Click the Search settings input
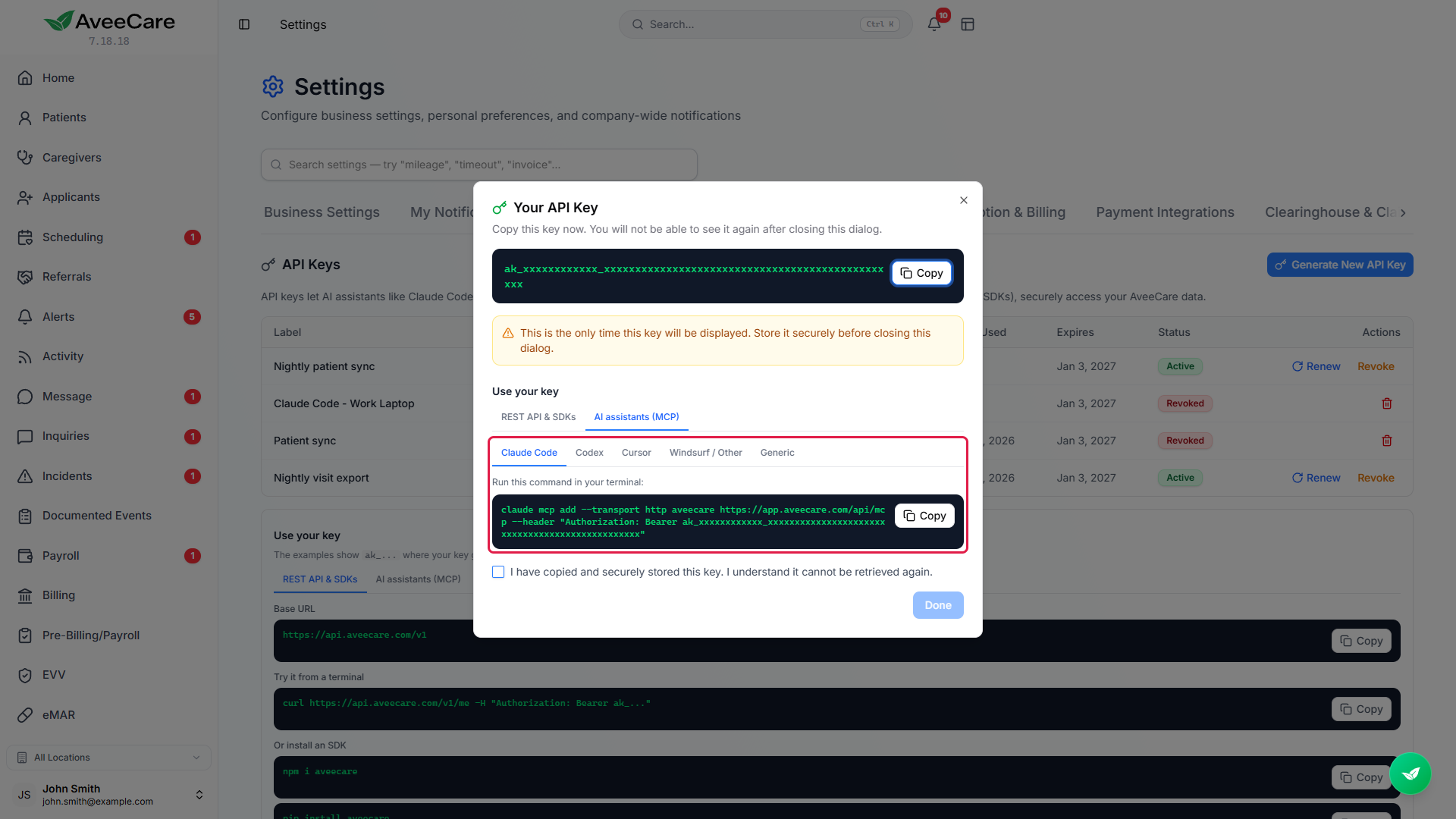Screen dimensions: 1456x819 (x=479, y=165)
